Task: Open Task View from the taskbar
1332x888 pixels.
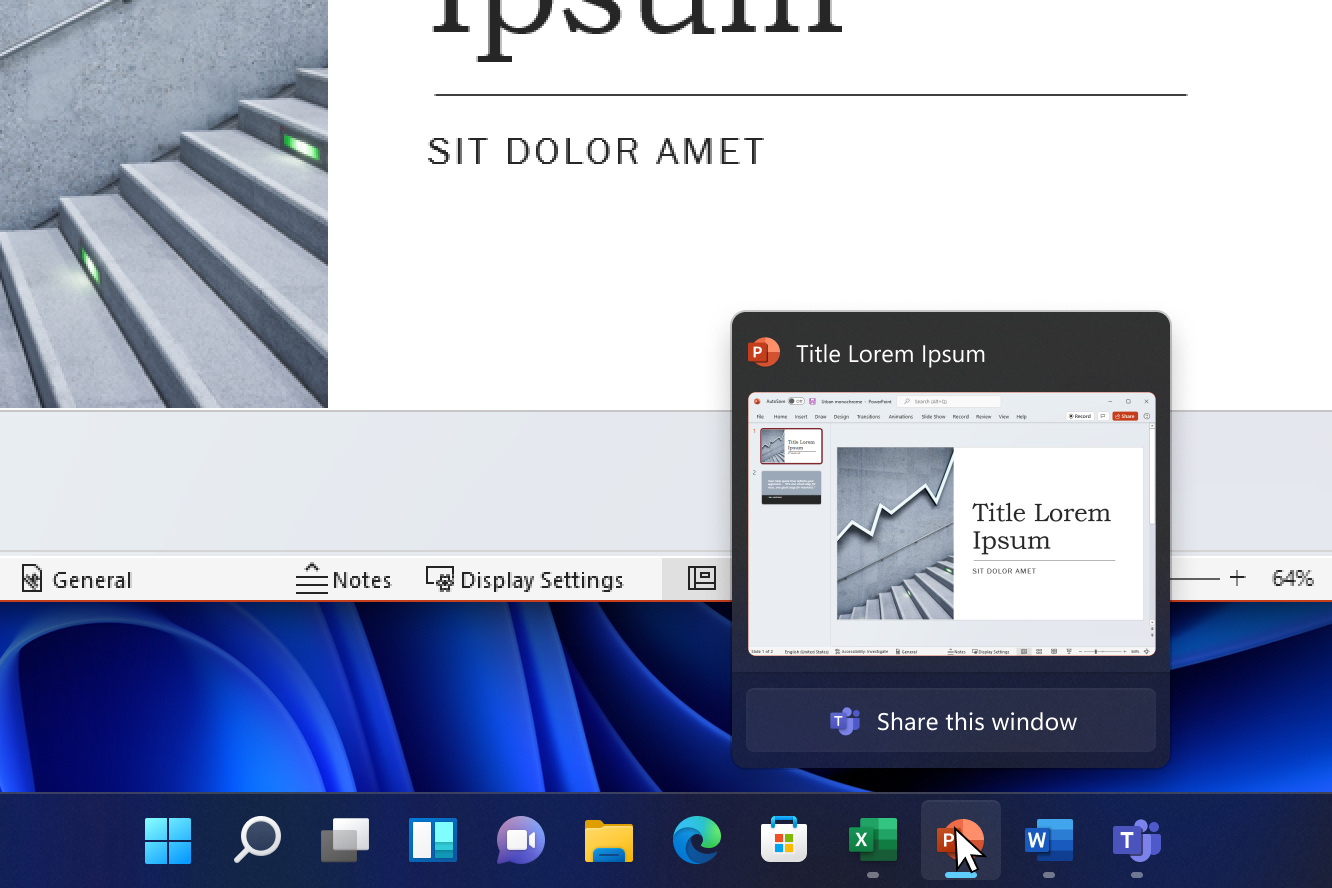Action: 344,840
